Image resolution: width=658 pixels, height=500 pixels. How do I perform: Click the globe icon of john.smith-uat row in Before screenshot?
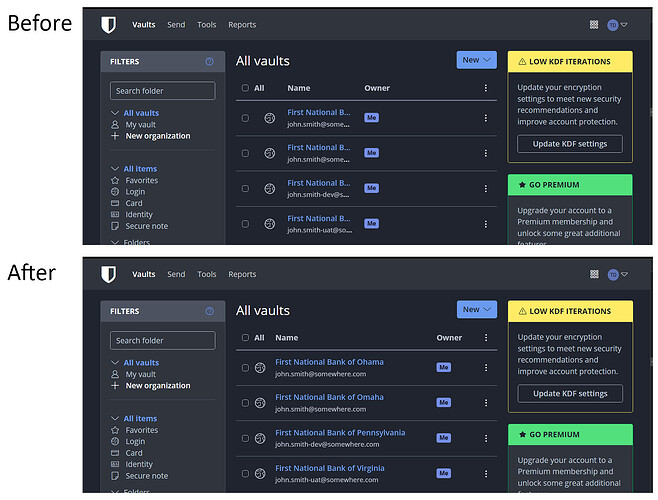(269, 224)
